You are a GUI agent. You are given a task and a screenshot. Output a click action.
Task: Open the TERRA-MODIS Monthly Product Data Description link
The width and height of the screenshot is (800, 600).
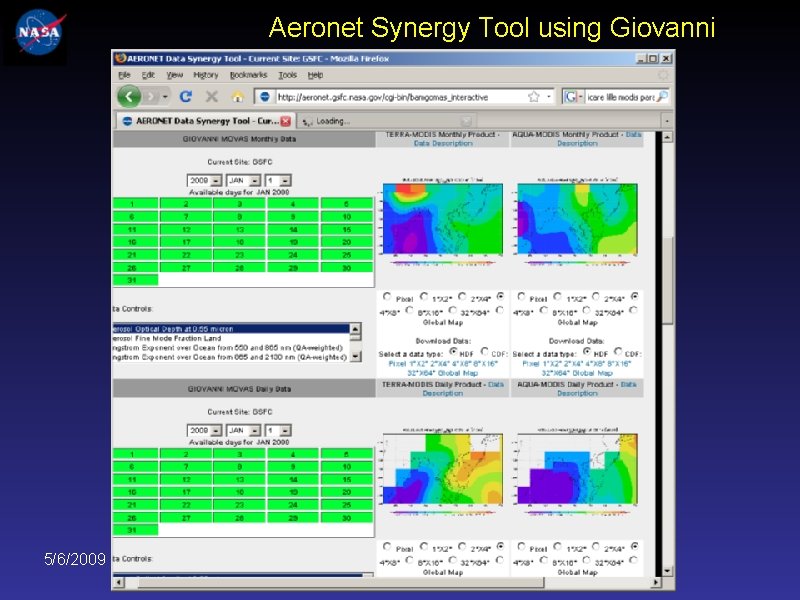[x=443, y=143]
